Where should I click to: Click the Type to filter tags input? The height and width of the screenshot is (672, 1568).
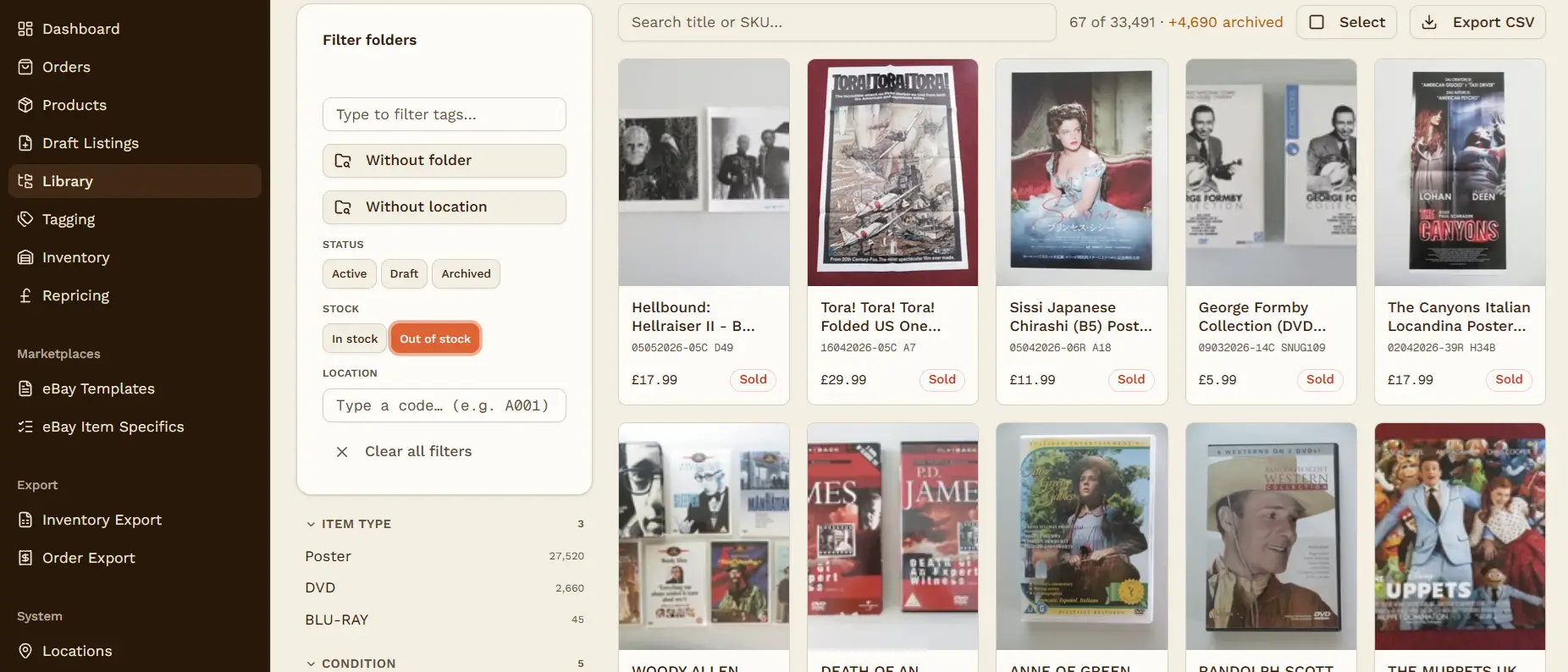pyautogui.click(x=444, y=114)
